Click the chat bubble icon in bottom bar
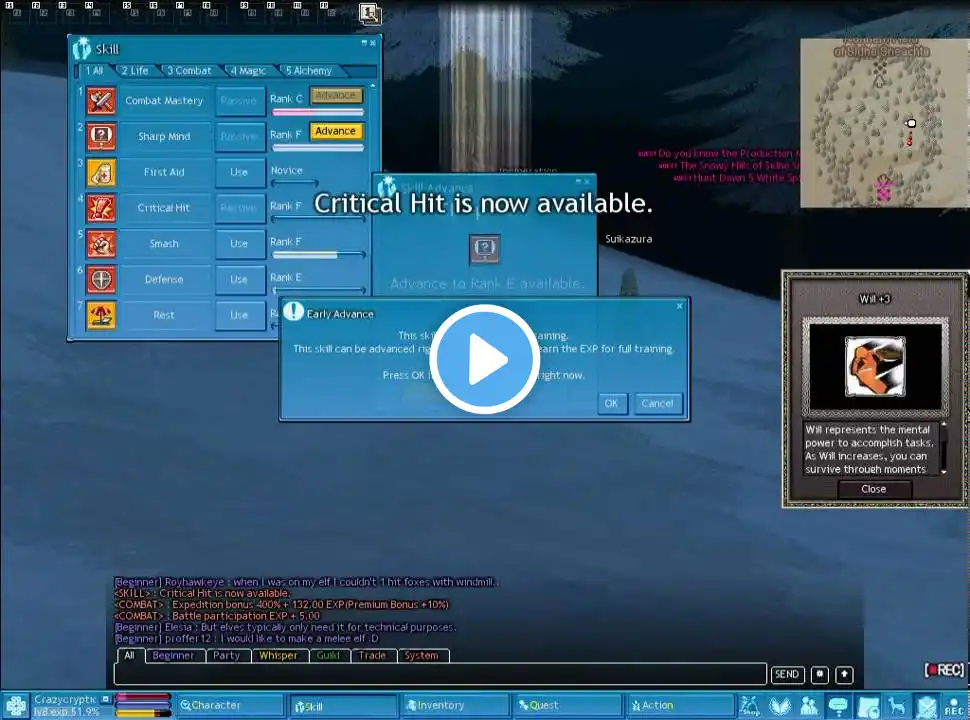The height and width of the screenshot is (720, 970). 838,706
